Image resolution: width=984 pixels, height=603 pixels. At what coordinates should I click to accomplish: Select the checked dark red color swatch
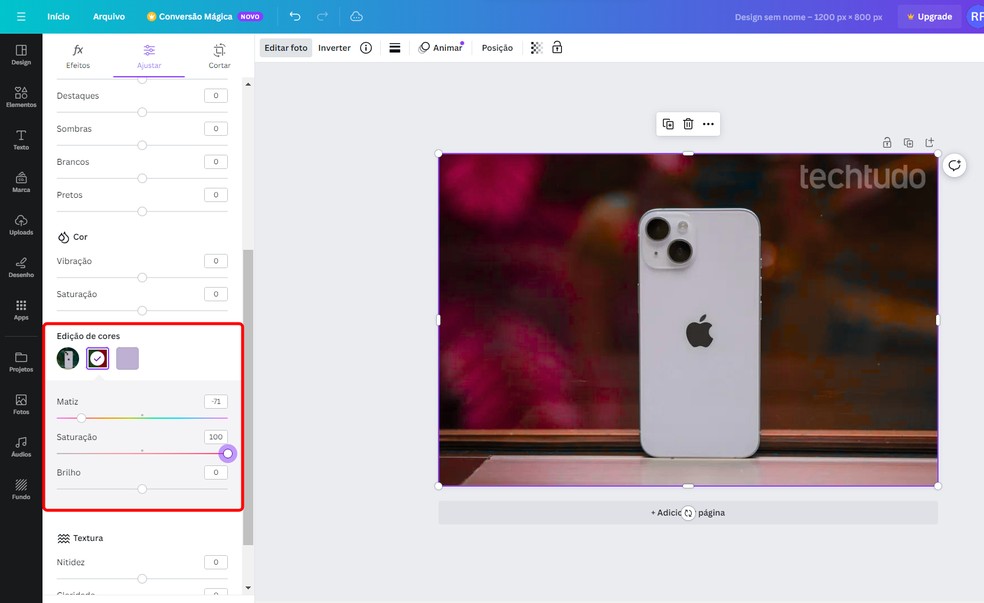(97, 358)
